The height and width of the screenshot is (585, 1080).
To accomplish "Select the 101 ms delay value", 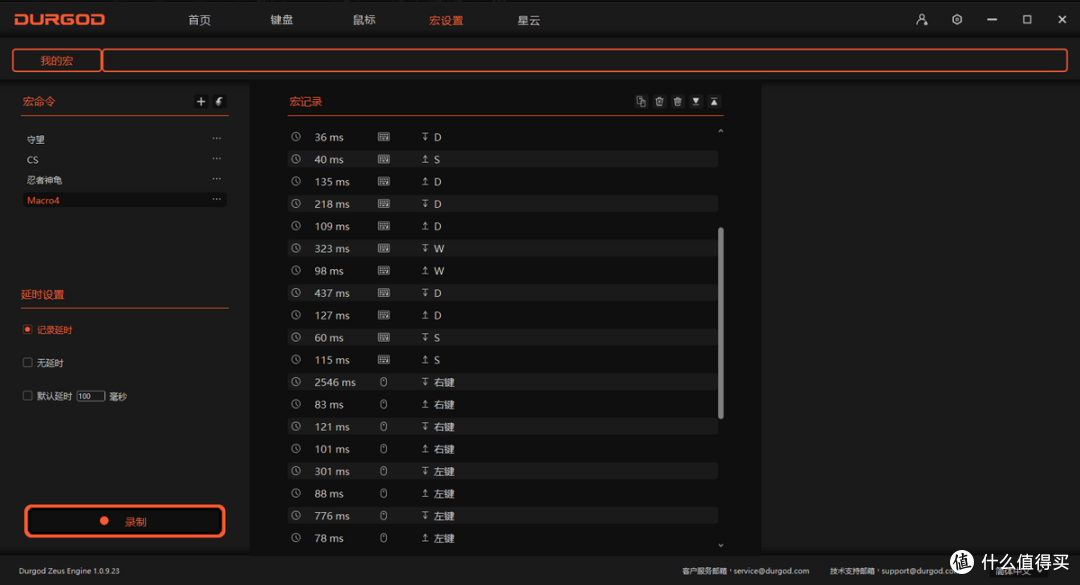I will (x=332, y=449).
